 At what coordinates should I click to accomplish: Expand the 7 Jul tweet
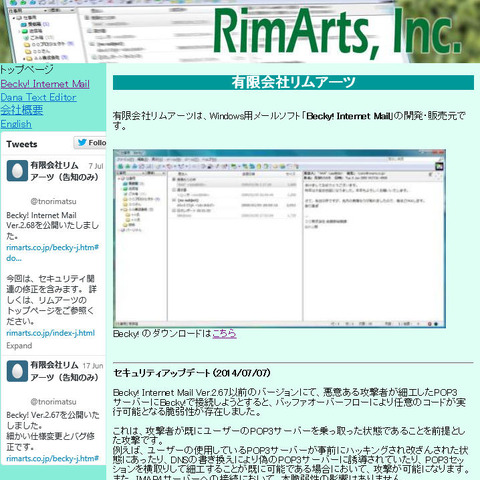19,346
